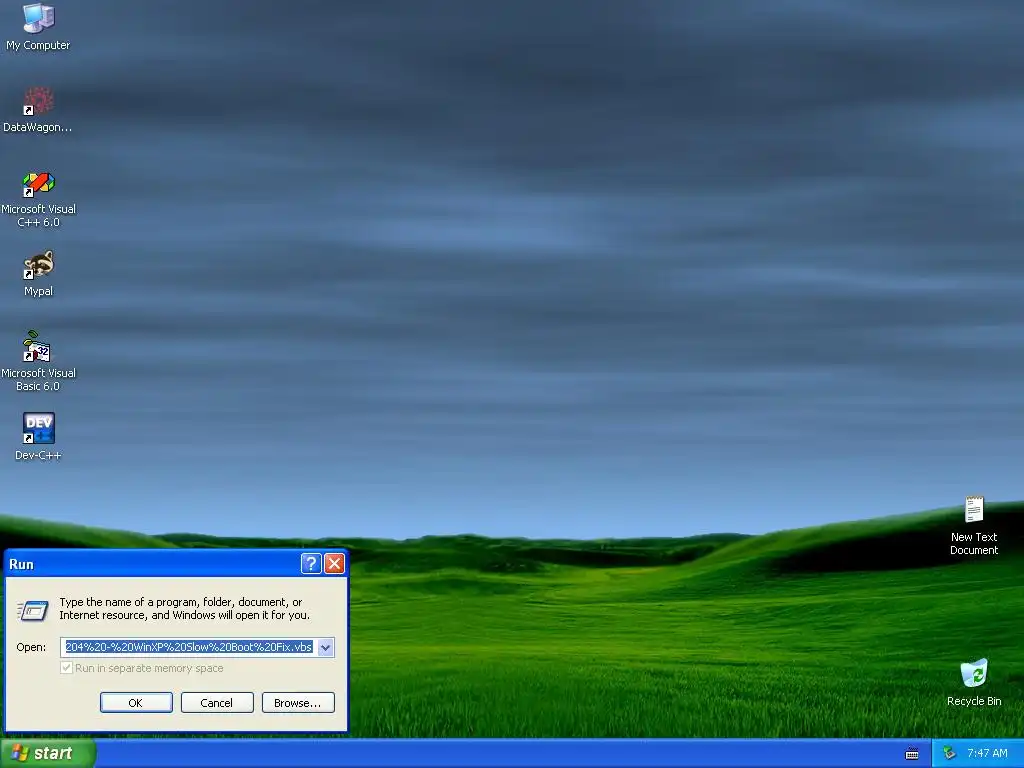Click the on-screen keyboard taskbar icon
1024x768 pixels.
click(912, 754)
